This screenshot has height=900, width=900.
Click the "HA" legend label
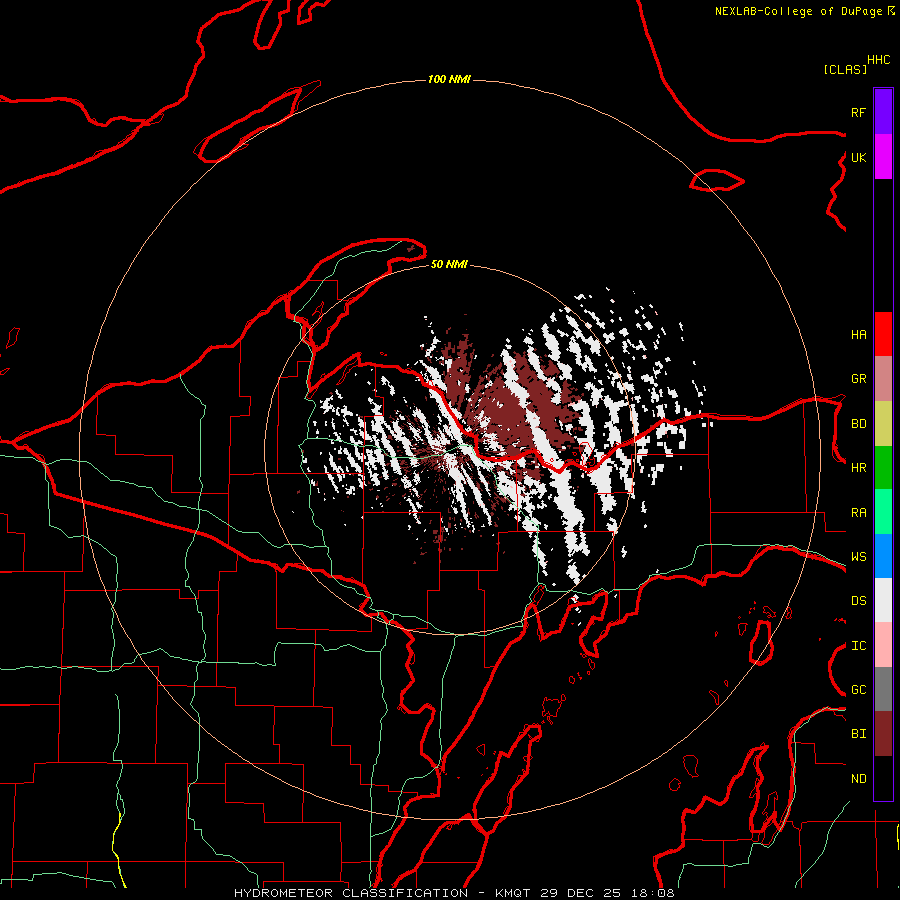point(858,334)
